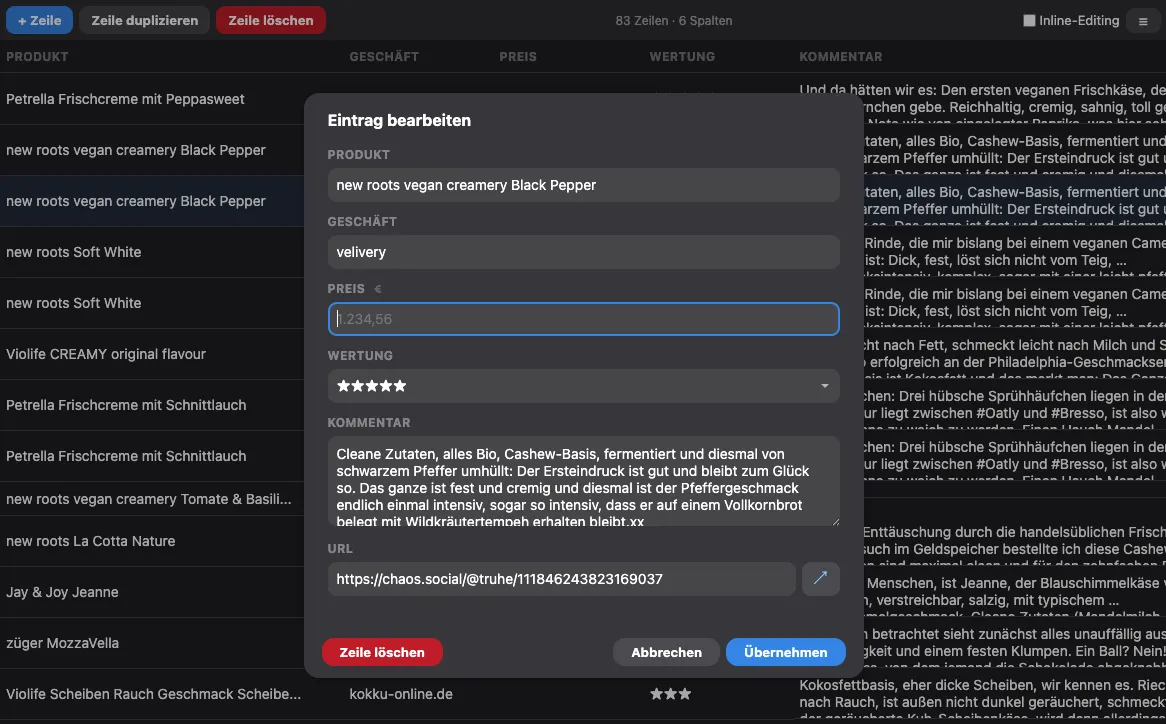The height and width of the screenshot is (724, 1166).
Task: Click Zeile duplizieren in the toolbar
Action: click(145, 20)
